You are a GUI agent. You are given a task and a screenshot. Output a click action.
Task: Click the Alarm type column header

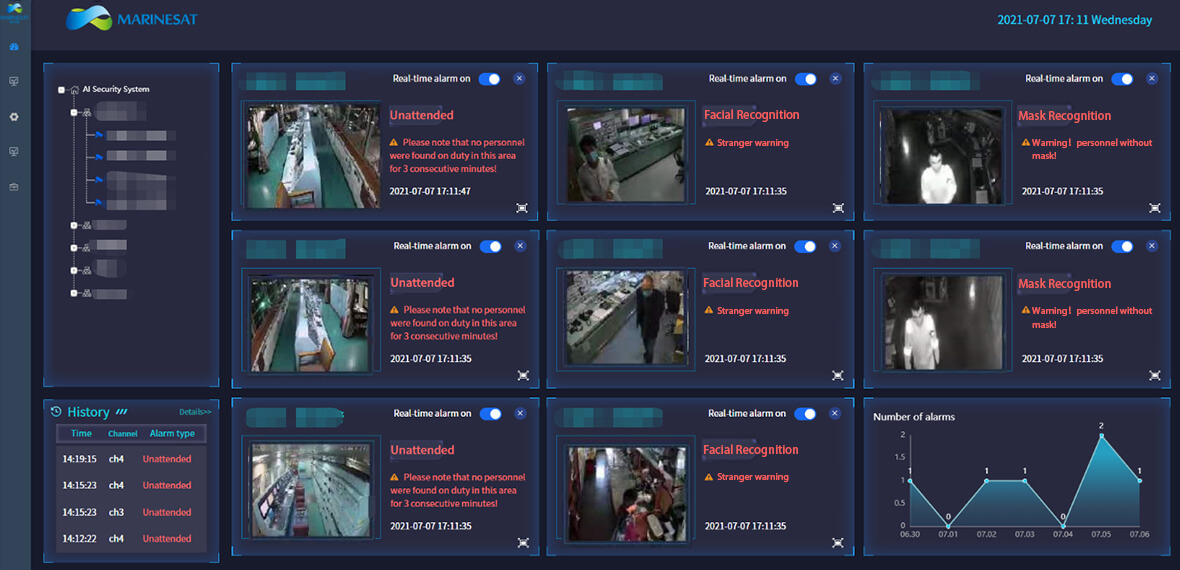pyautogui.click(x=172, y=434)
